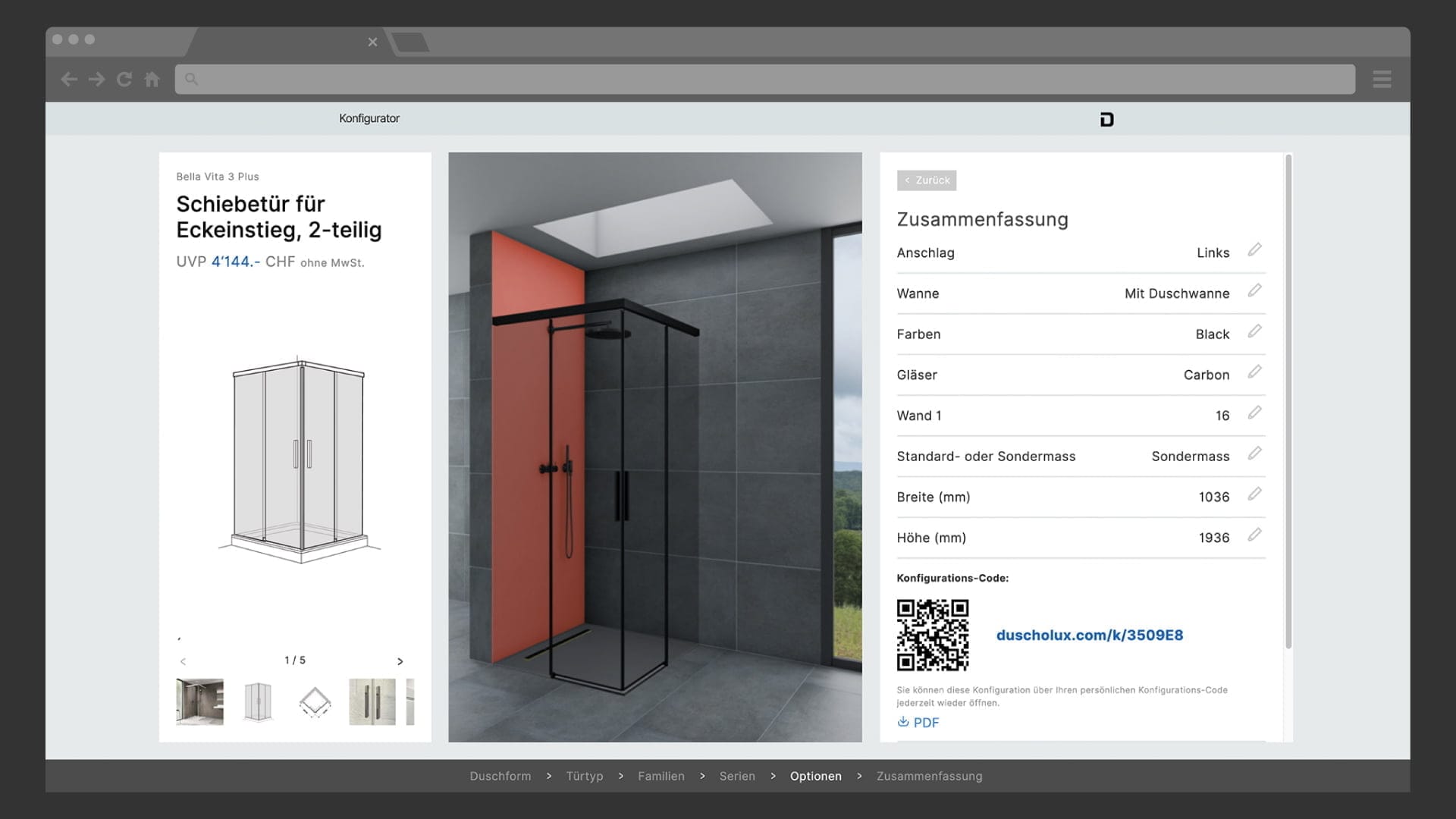The height and width of the screenshot is (819, 1456).
Task: Edit Gläser Carbon with pencil icon
Action: [1254, 372]
